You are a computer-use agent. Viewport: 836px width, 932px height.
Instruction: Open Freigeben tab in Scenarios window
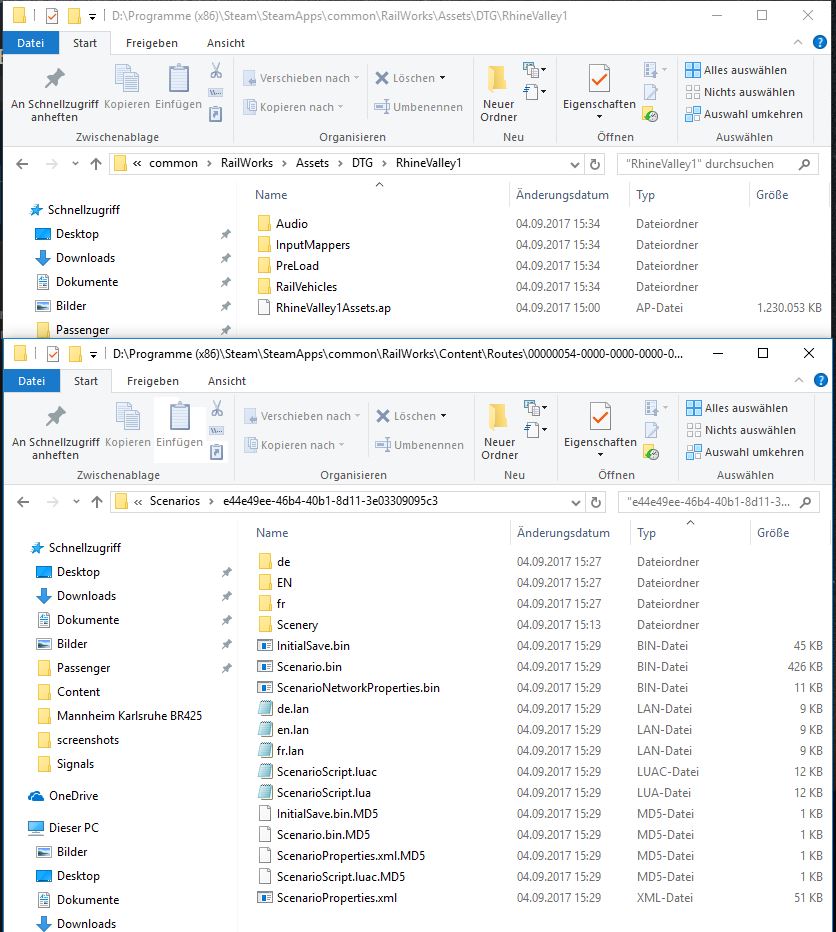(153, 381)
